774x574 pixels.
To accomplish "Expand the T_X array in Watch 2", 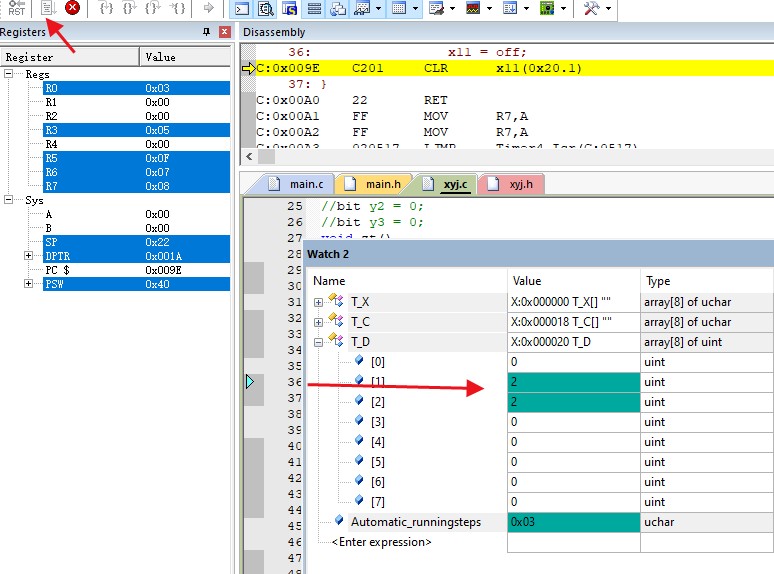I will tap(318, 302).
